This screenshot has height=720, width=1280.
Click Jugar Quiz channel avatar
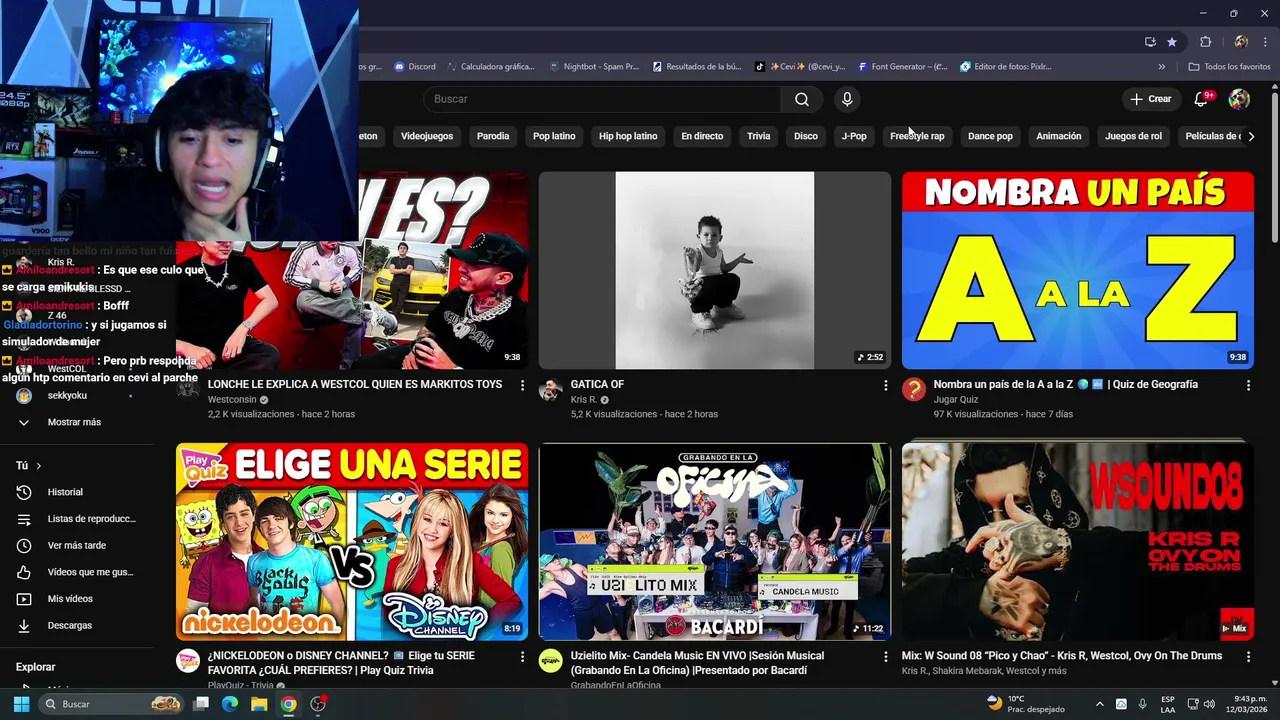(x=913, y=390)
